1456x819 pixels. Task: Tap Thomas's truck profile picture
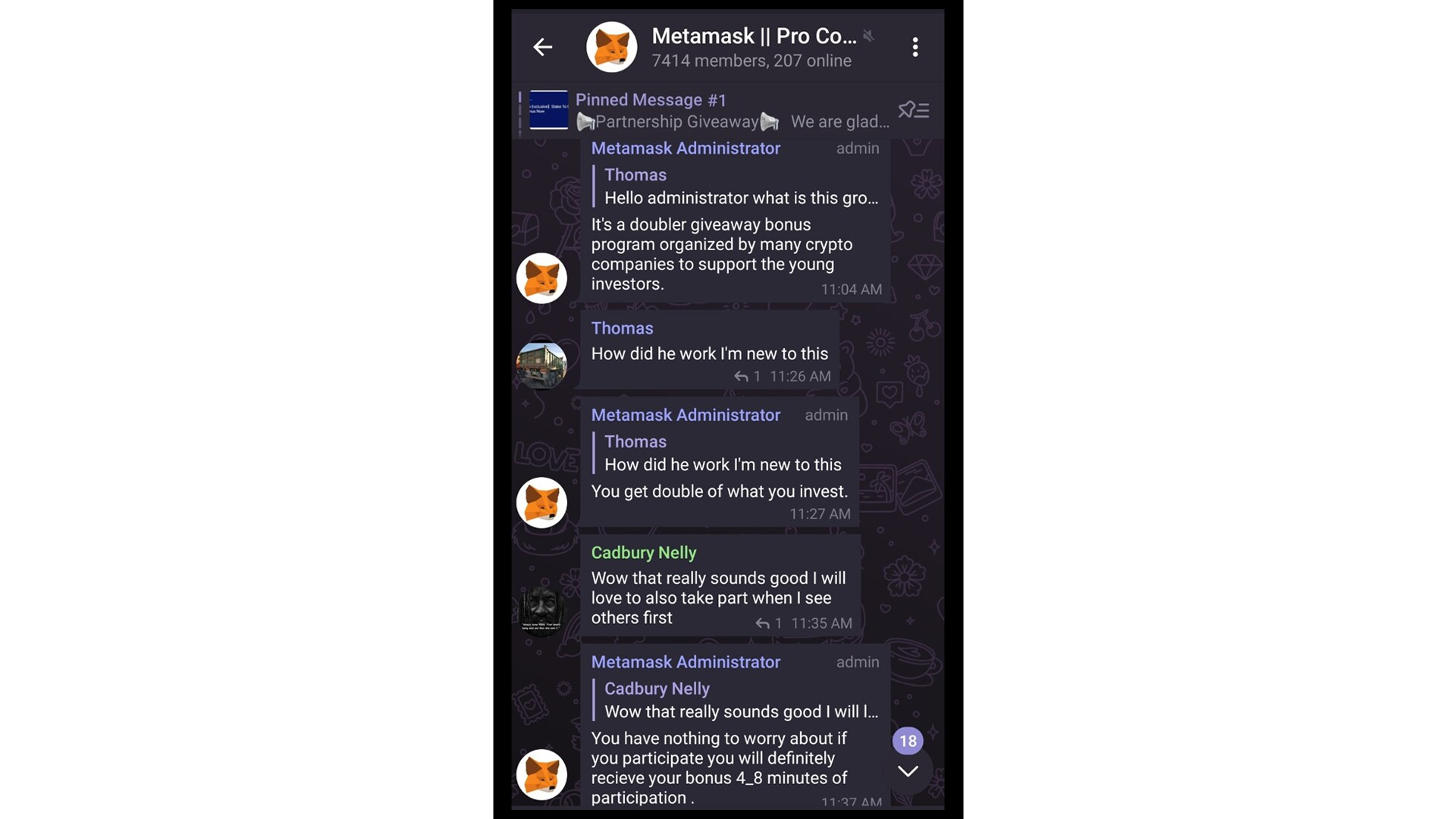[x=541, y=365]
